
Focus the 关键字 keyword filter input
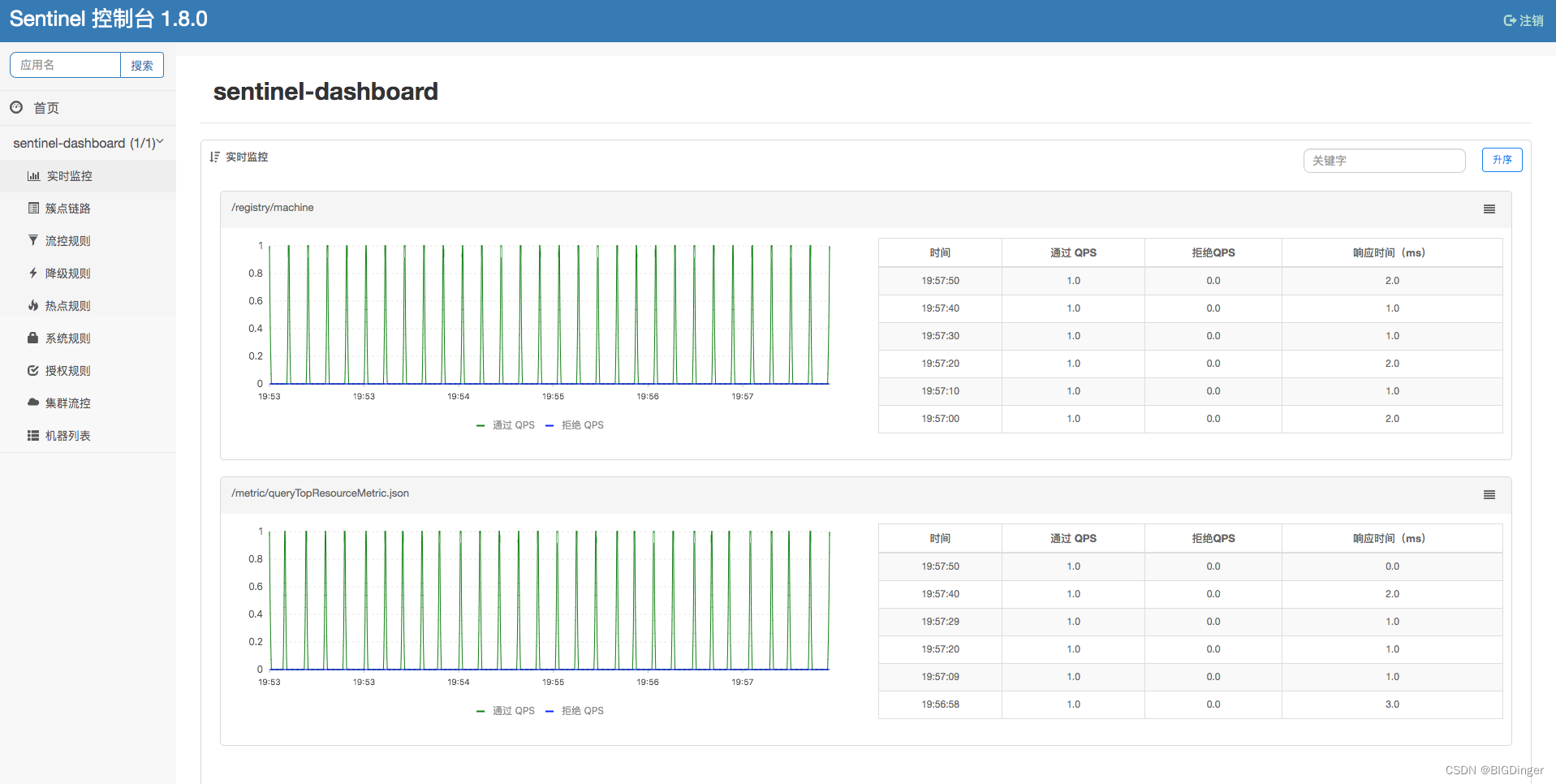click(1384, 161)
